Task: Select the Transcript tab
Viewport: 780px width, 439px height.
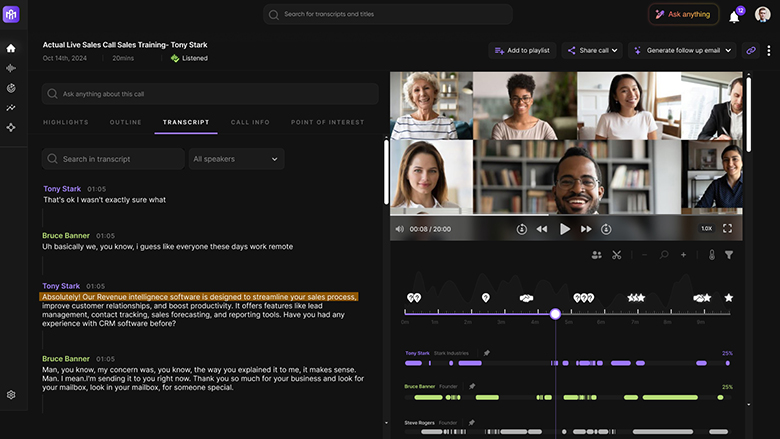Action: tap(186, 122)
